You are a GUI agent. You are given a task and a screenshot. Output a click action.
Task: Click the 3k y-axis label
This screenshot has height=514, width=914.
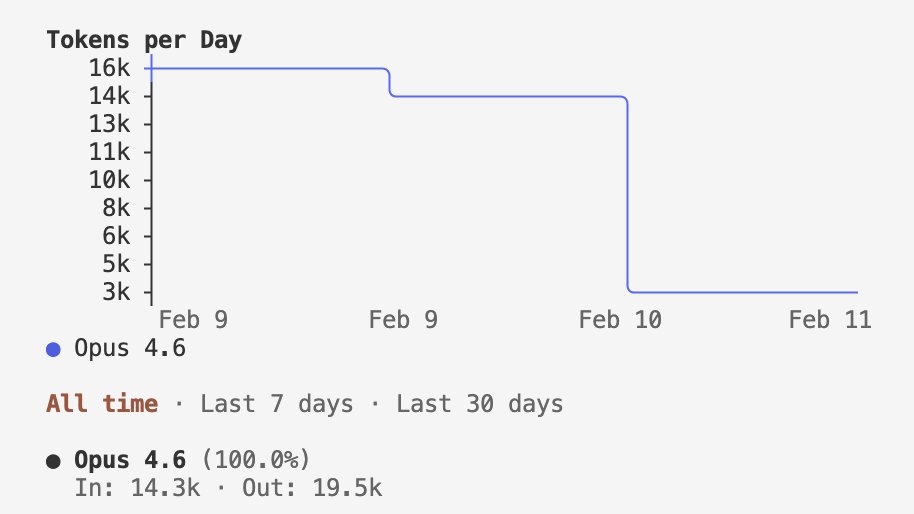coord(115,292)
